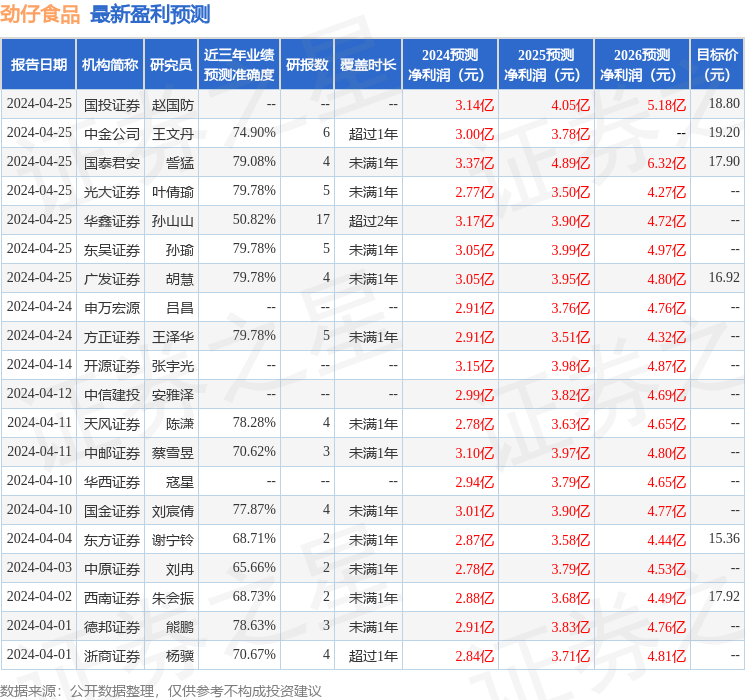This screenshot has width=745, height=700.
Task: Click analyst name 寇星
Action: tap(180, 482)
